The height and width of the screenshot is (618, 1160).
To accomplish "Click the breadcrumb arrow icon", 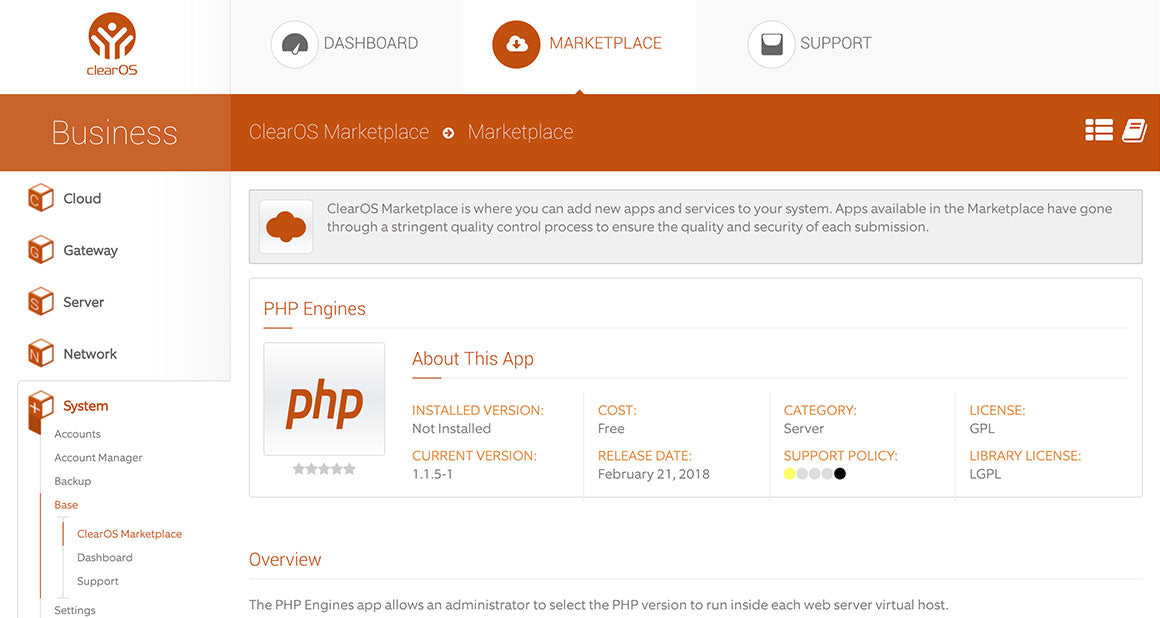I will point(448,133).
